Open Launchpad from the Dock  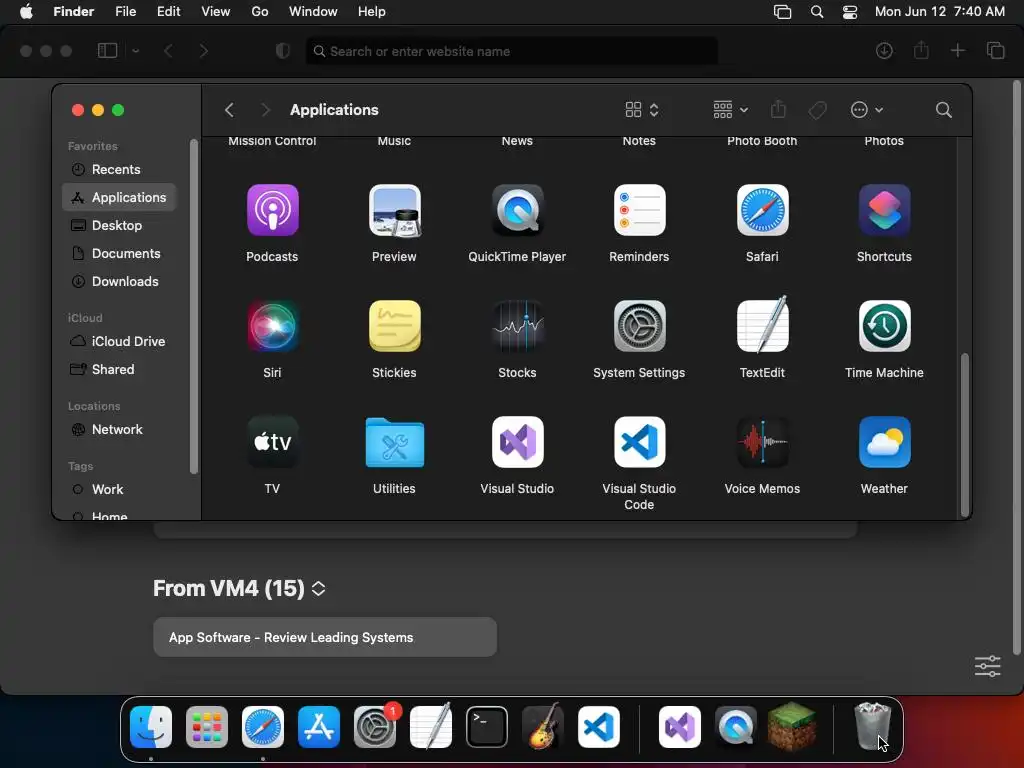[207, 727]
